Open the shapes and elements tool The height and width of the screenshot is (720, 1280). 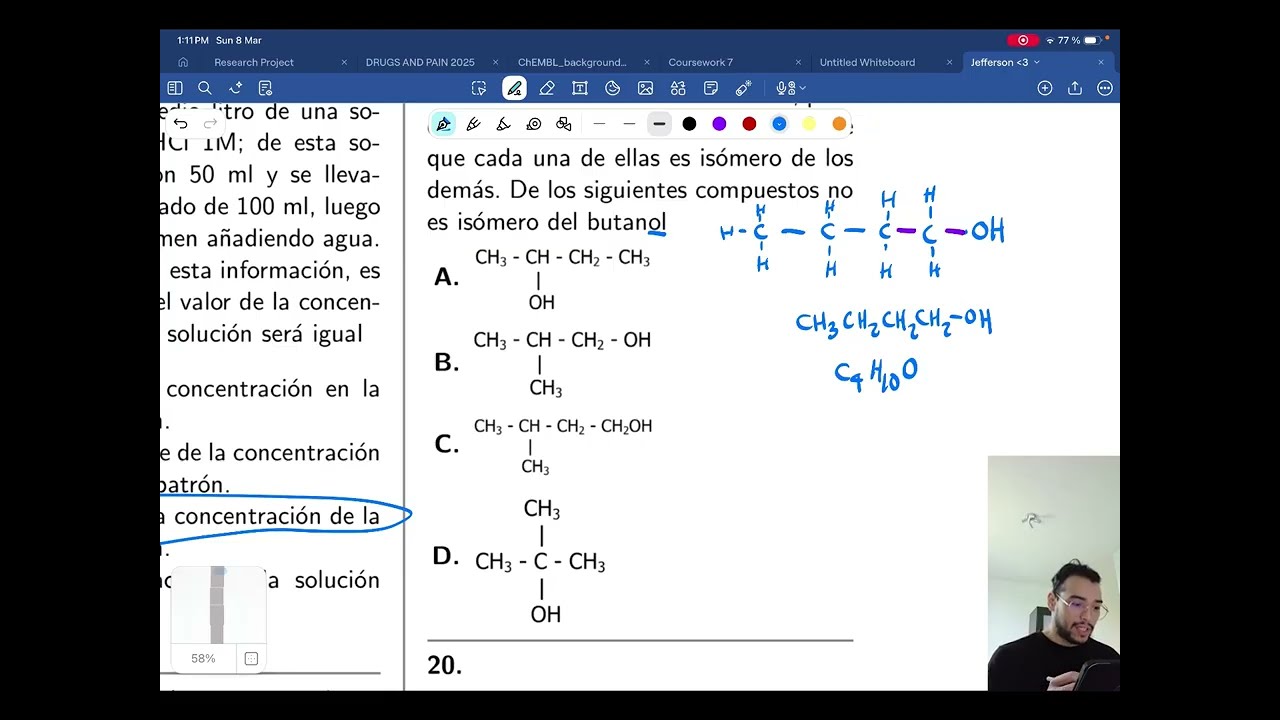[678, 88]
